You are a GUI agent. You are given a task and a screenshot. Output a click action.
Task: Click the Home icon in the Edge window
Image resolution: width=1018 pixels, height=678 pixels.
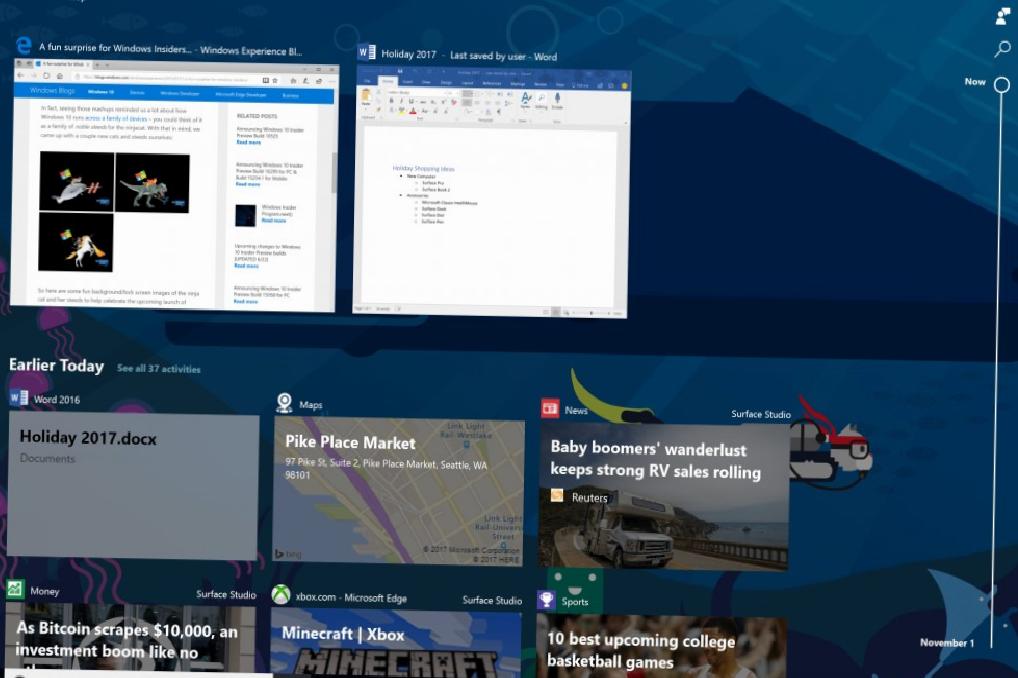coord(60,77)
